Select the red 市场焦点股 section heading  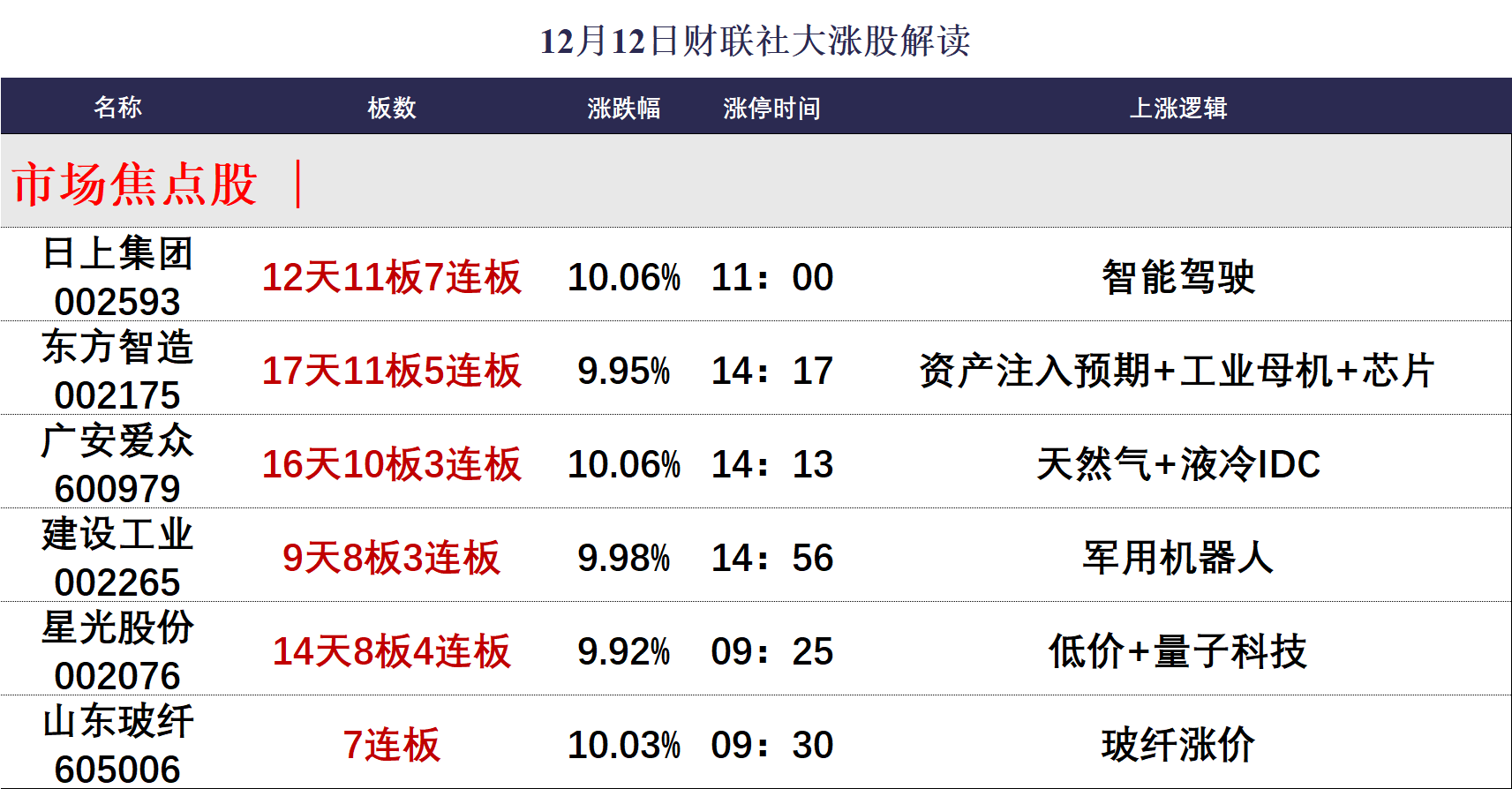[x=135, y=184]
